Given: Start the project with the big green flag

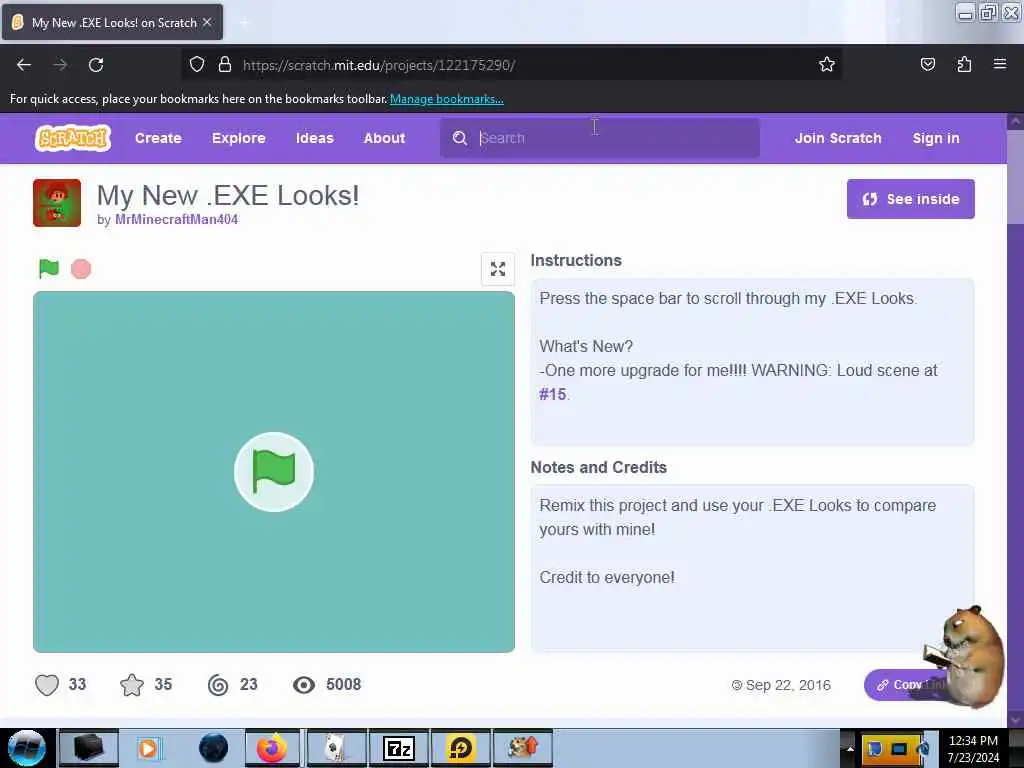Looking at the screenshot, I should pyautogui.click(x=274, y=472).
